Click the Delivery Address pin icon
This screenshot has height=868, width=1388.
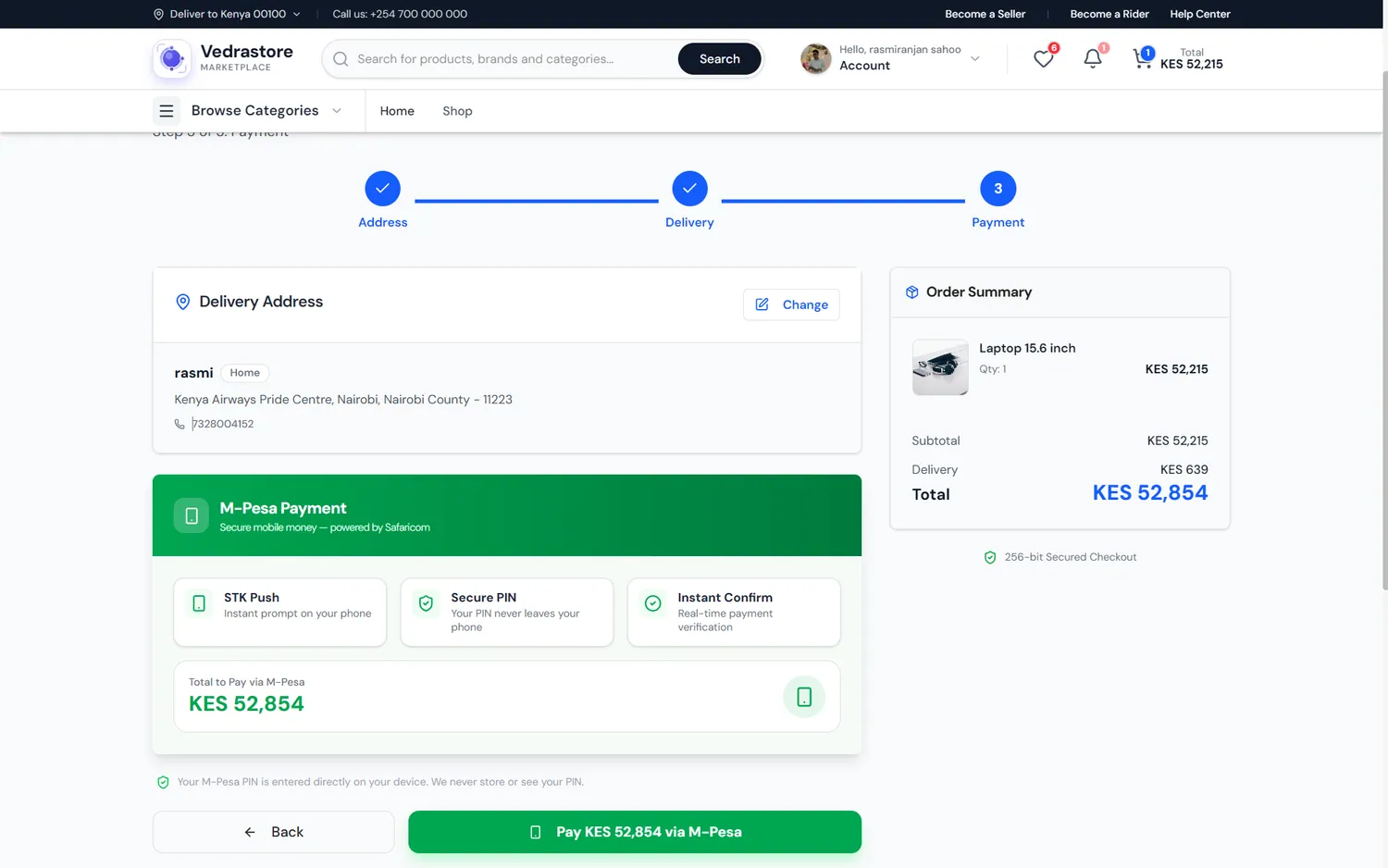pyautogui.click(x=183, y=302)
